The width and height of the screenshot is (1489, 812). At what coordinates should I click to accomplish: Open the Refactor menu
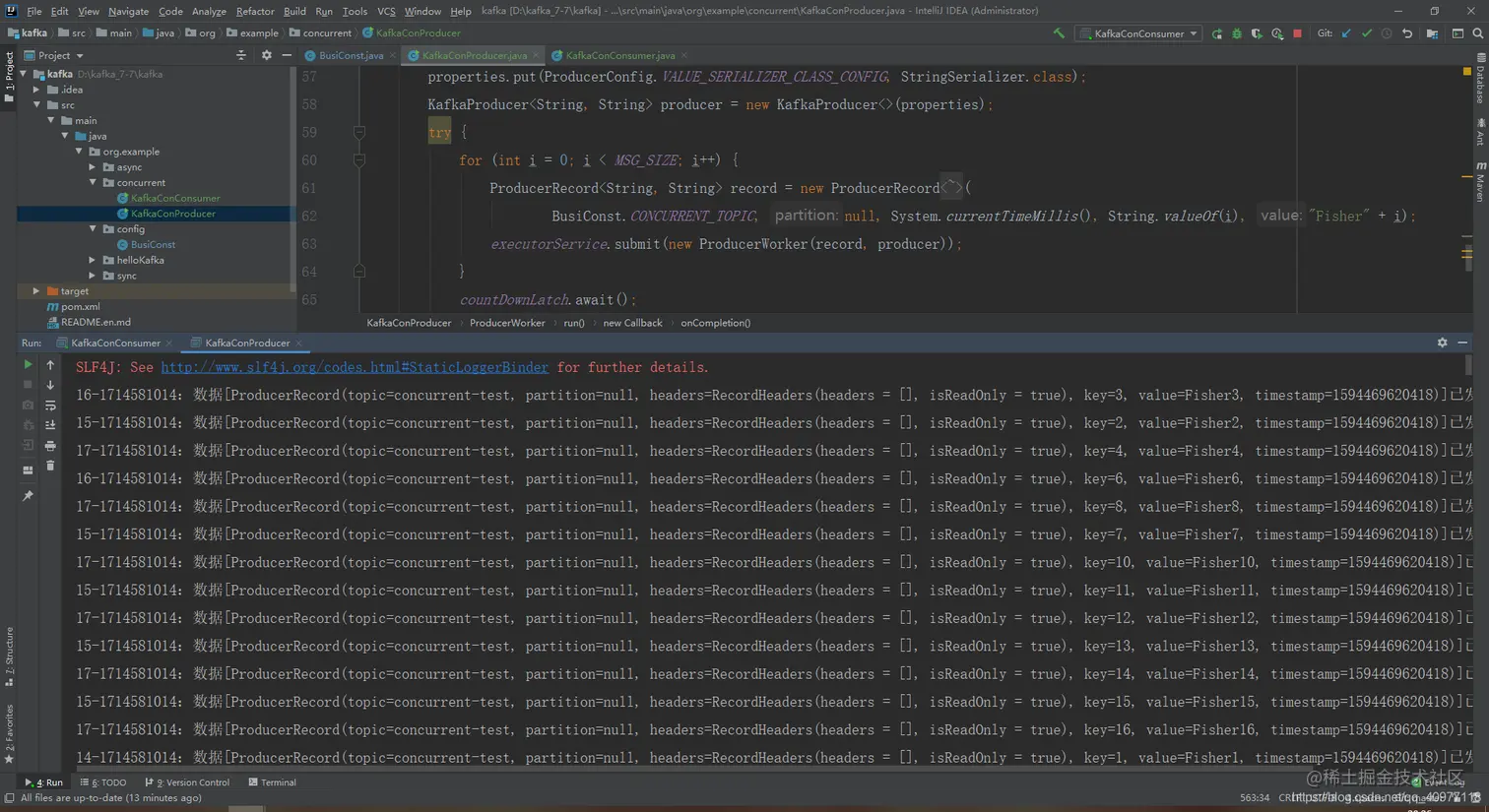[255, 11]
